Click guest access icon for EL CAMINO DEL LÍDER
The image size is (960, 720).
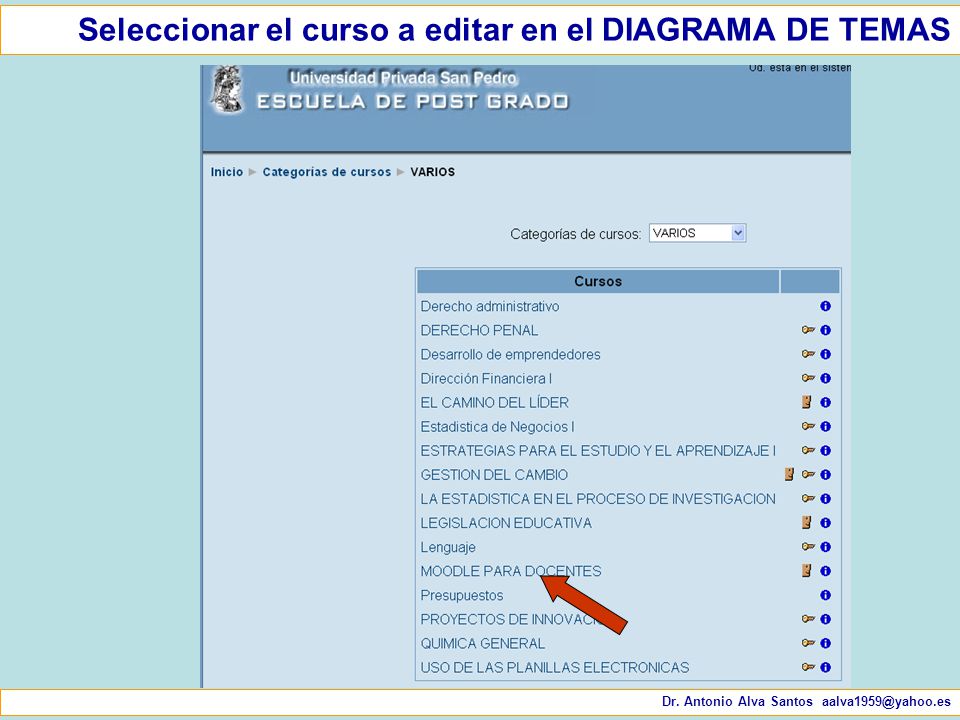(807, 402)
